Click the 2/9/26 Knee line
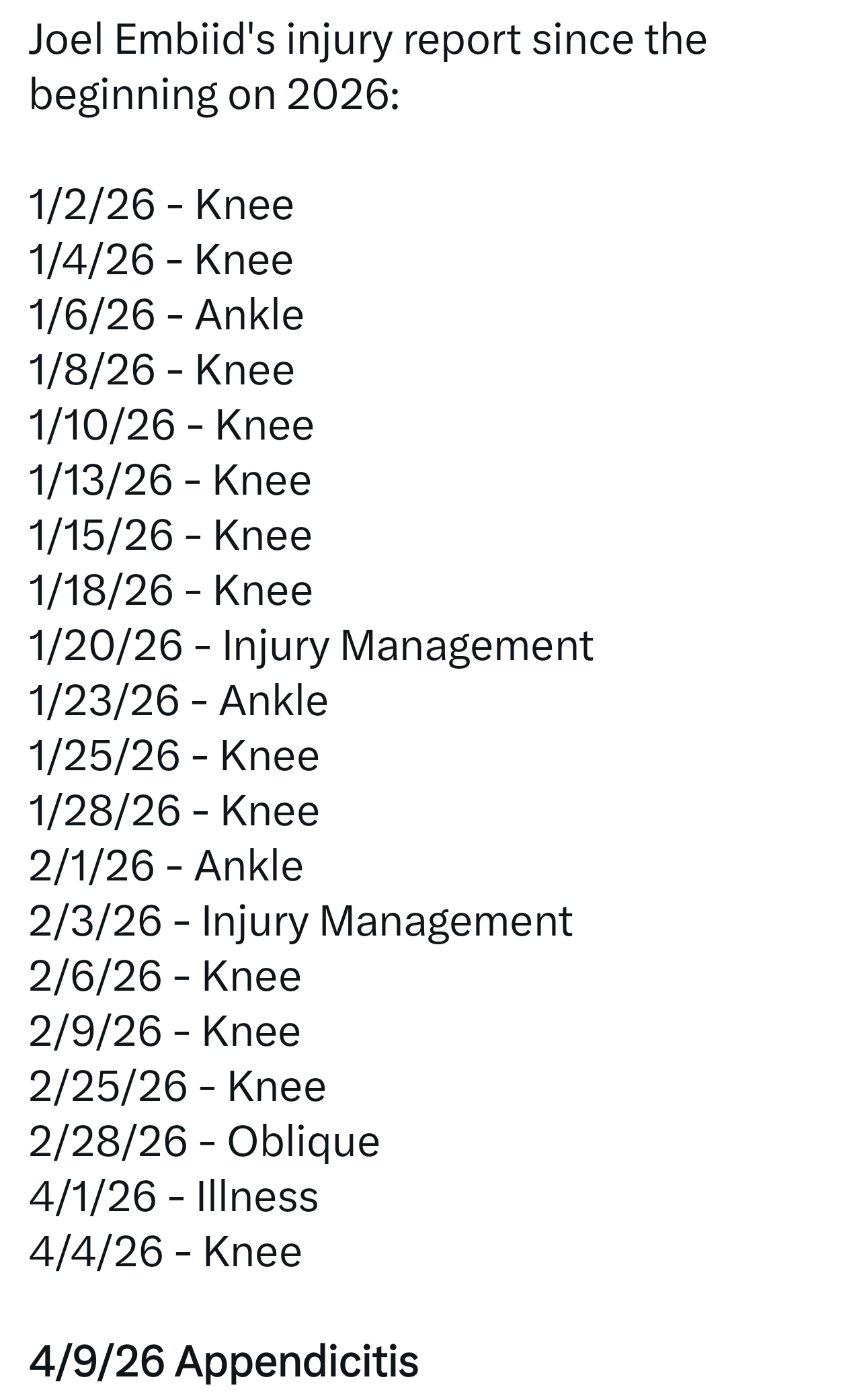Image resolution: width=847 pixels, height=1400 pixels. click(165, 1031)
